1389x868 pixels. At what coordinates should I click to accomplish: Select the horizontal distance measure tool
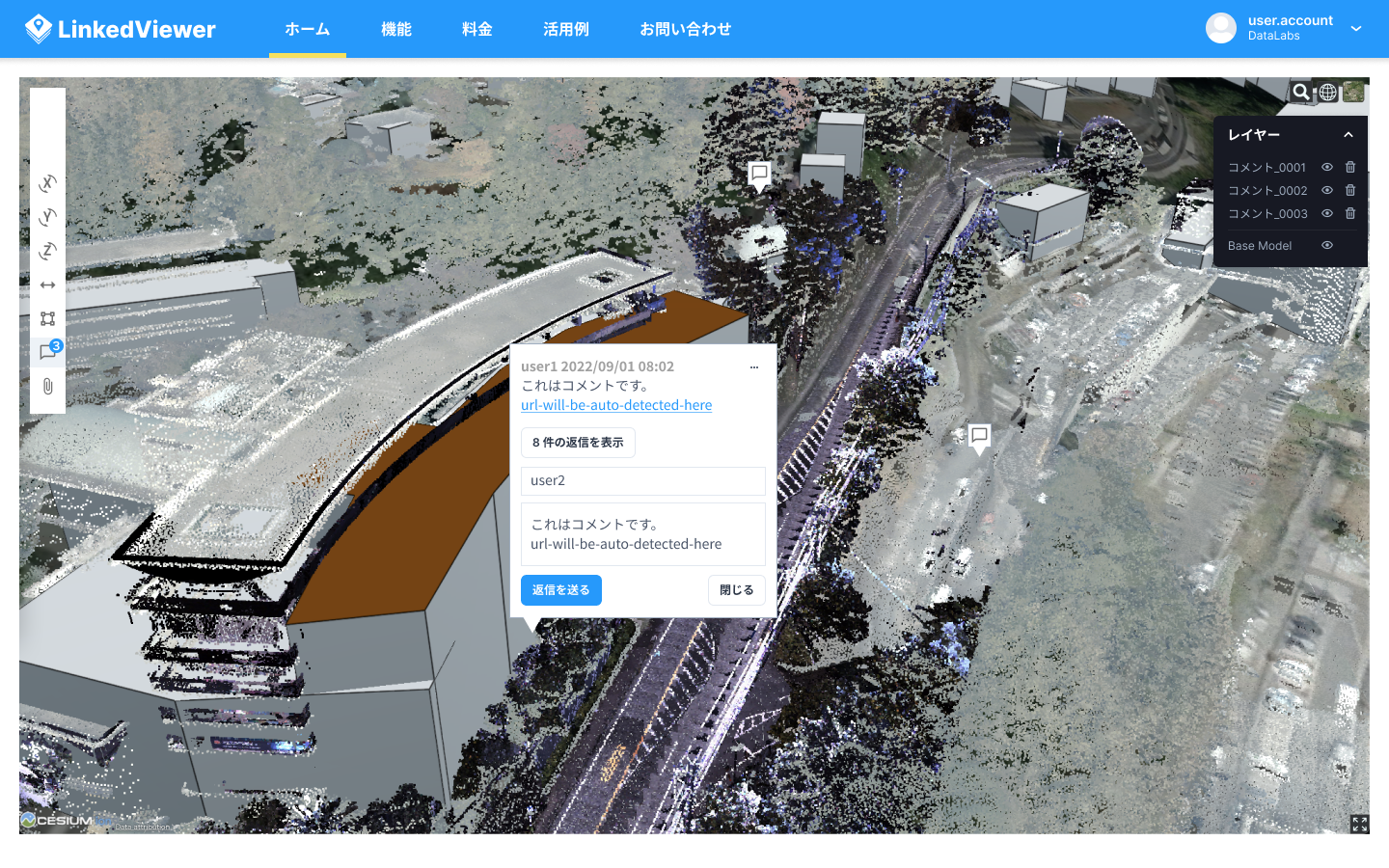point(47,285)
